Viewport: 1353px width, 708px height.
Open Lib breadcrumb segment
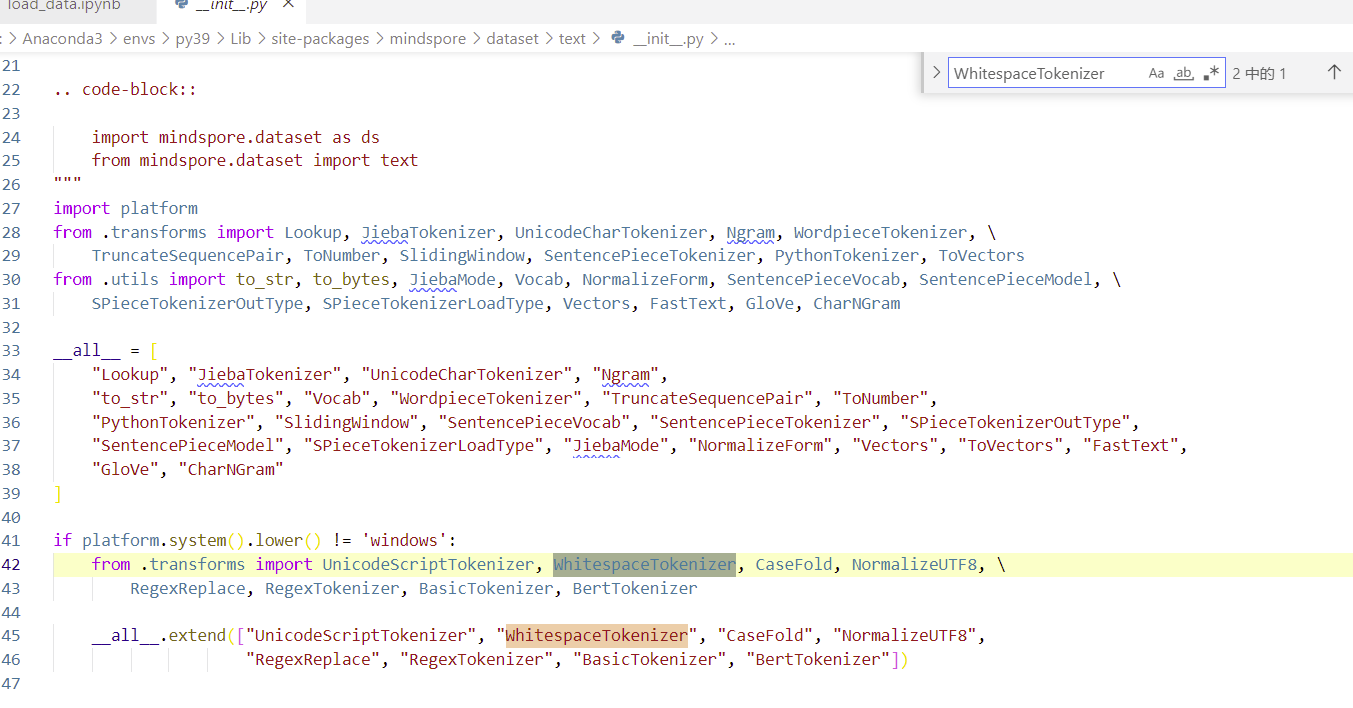241,39
